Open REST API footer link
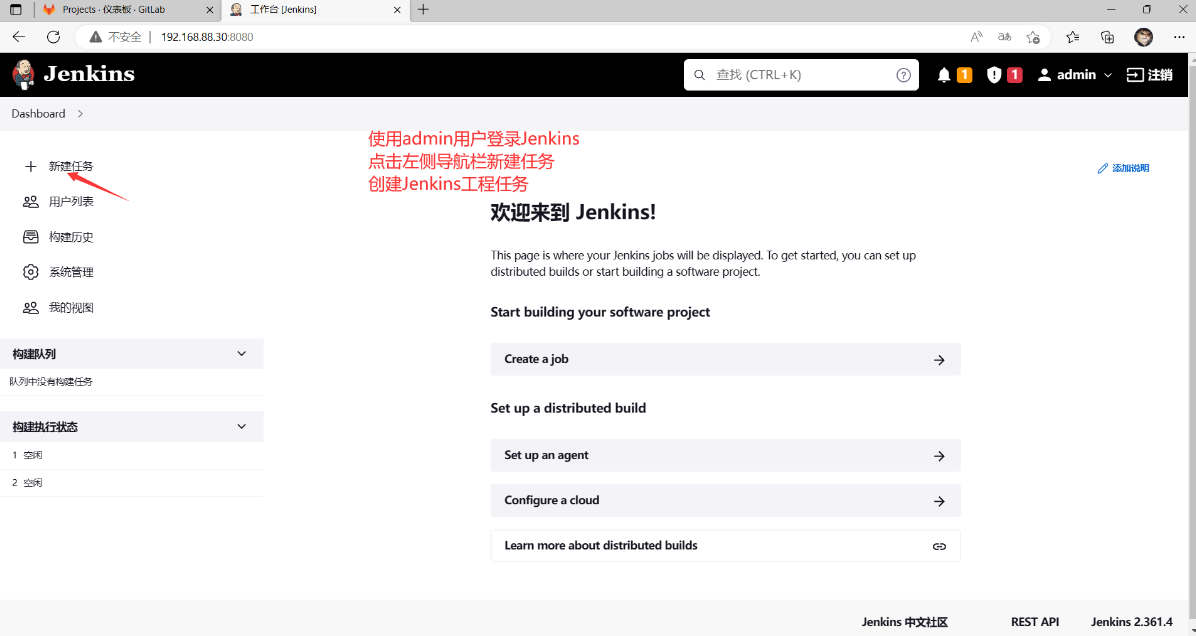 [x=1035, y=622]
